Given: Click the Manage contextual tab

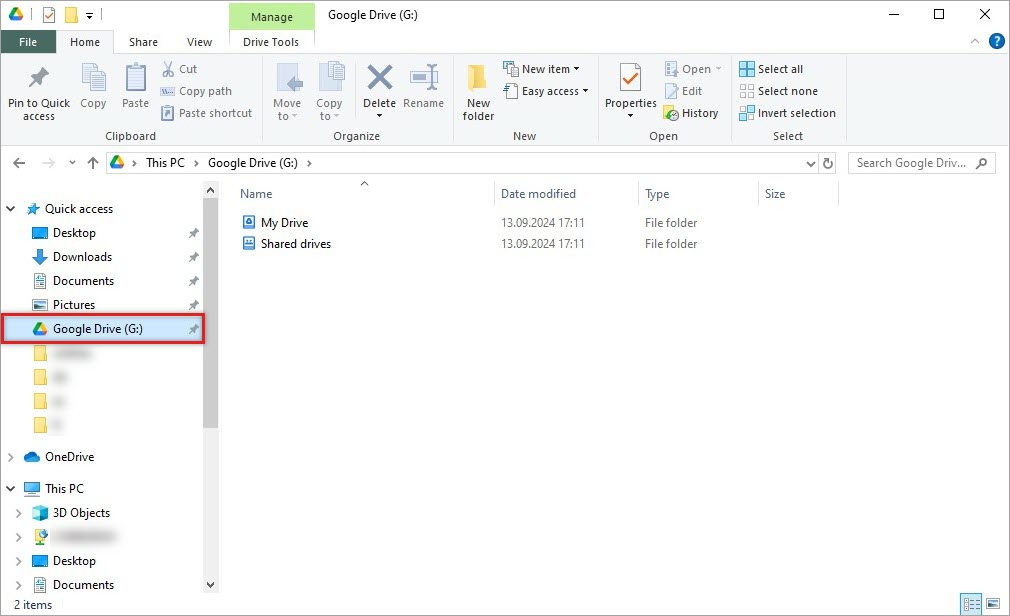Looking at the screenshot, I should (x=272, y=17).
